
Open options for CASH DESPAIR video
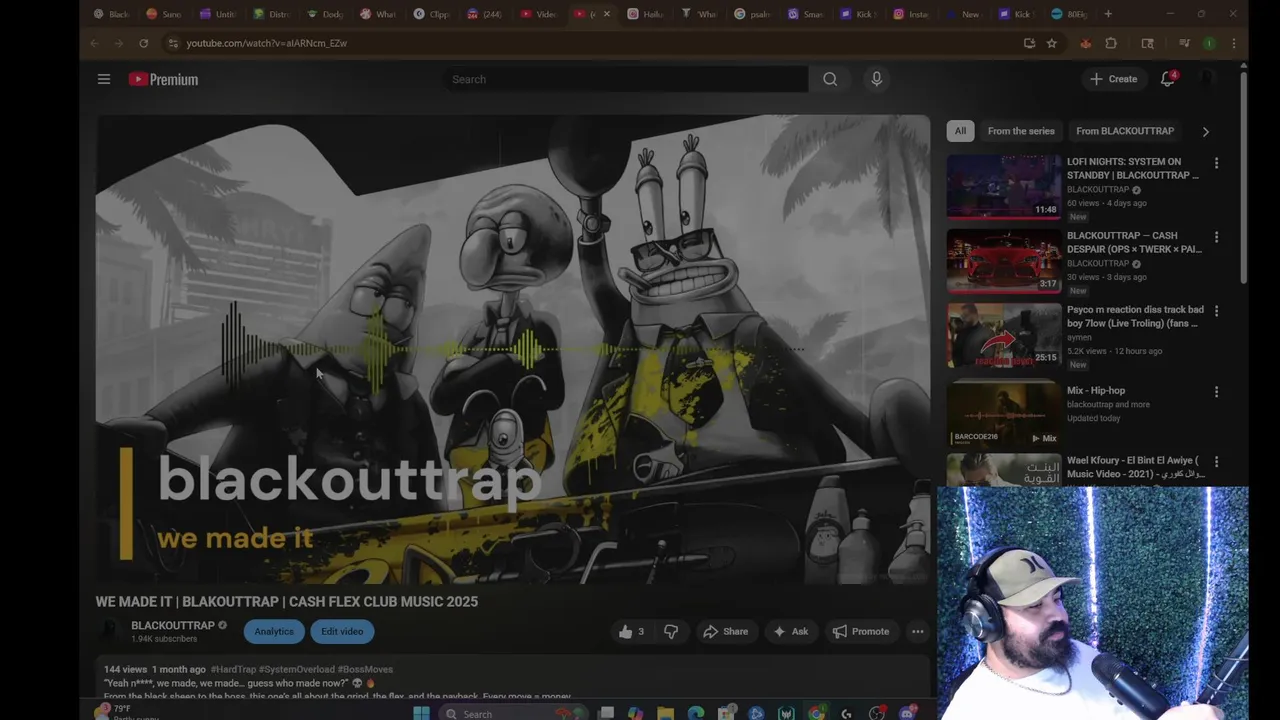coord(1216,237)
